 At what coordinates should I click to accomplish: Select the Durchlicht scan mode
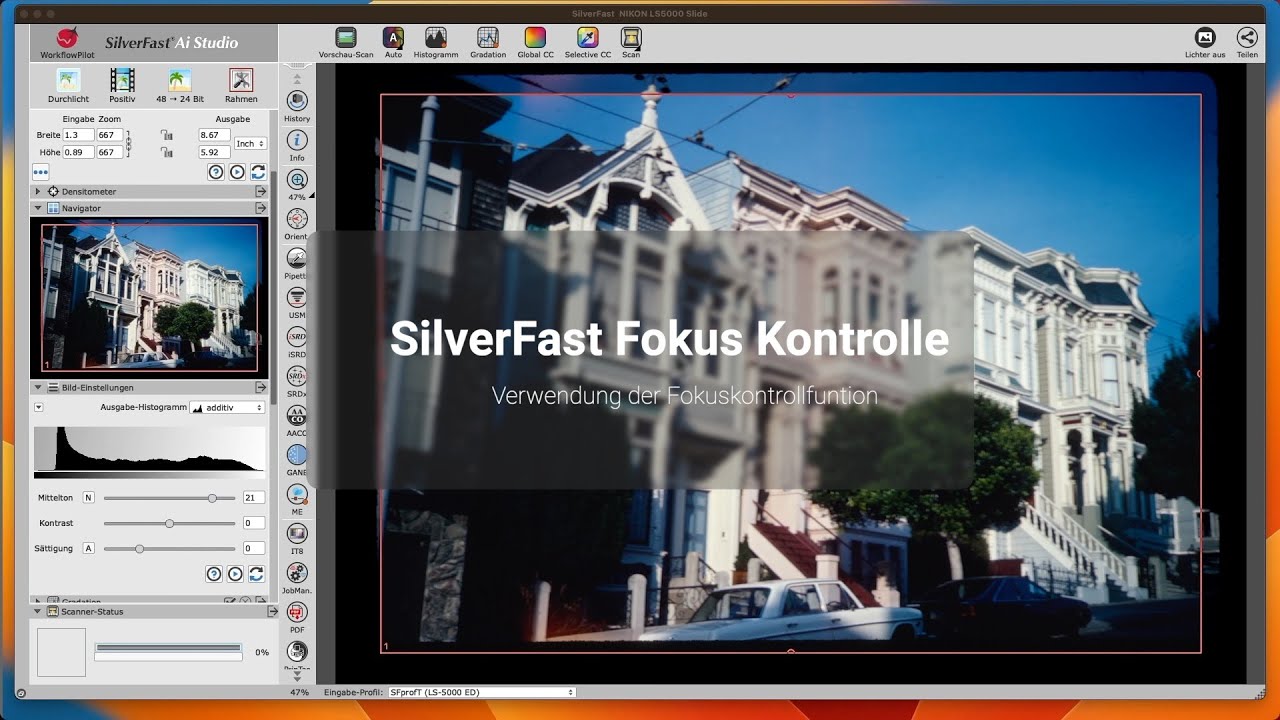tap(68, 86)
